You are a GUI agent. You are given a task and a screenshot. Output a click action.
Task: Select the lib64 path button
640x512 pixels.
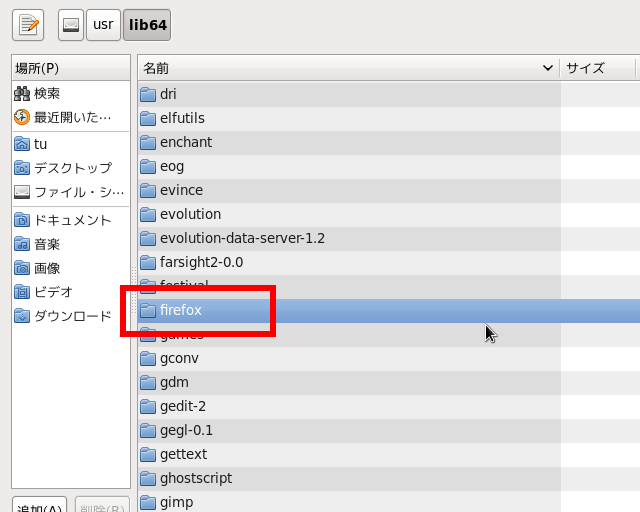(146, 25)
